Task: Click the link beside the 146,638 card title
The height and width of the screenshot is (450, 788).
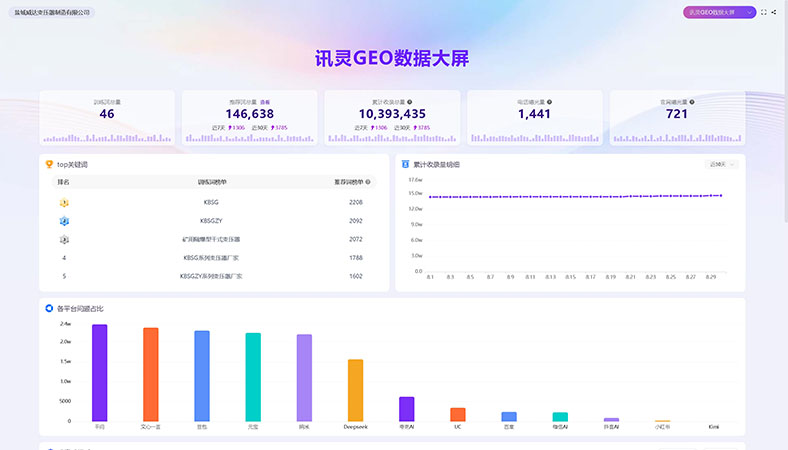Action: [265, 102]
